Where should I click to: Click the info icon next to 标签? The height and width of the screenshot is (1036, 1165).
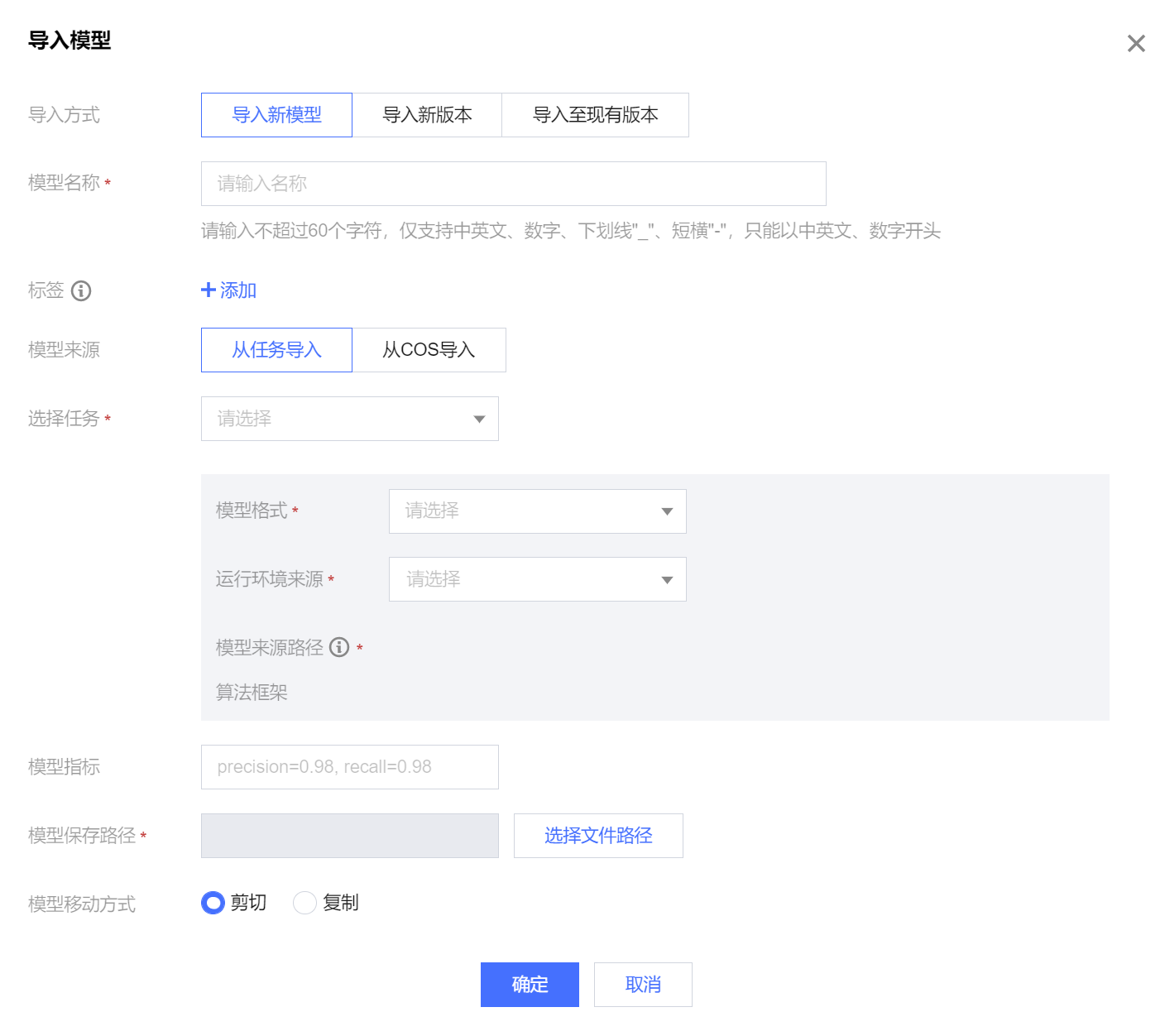click(x=81, y=290)
